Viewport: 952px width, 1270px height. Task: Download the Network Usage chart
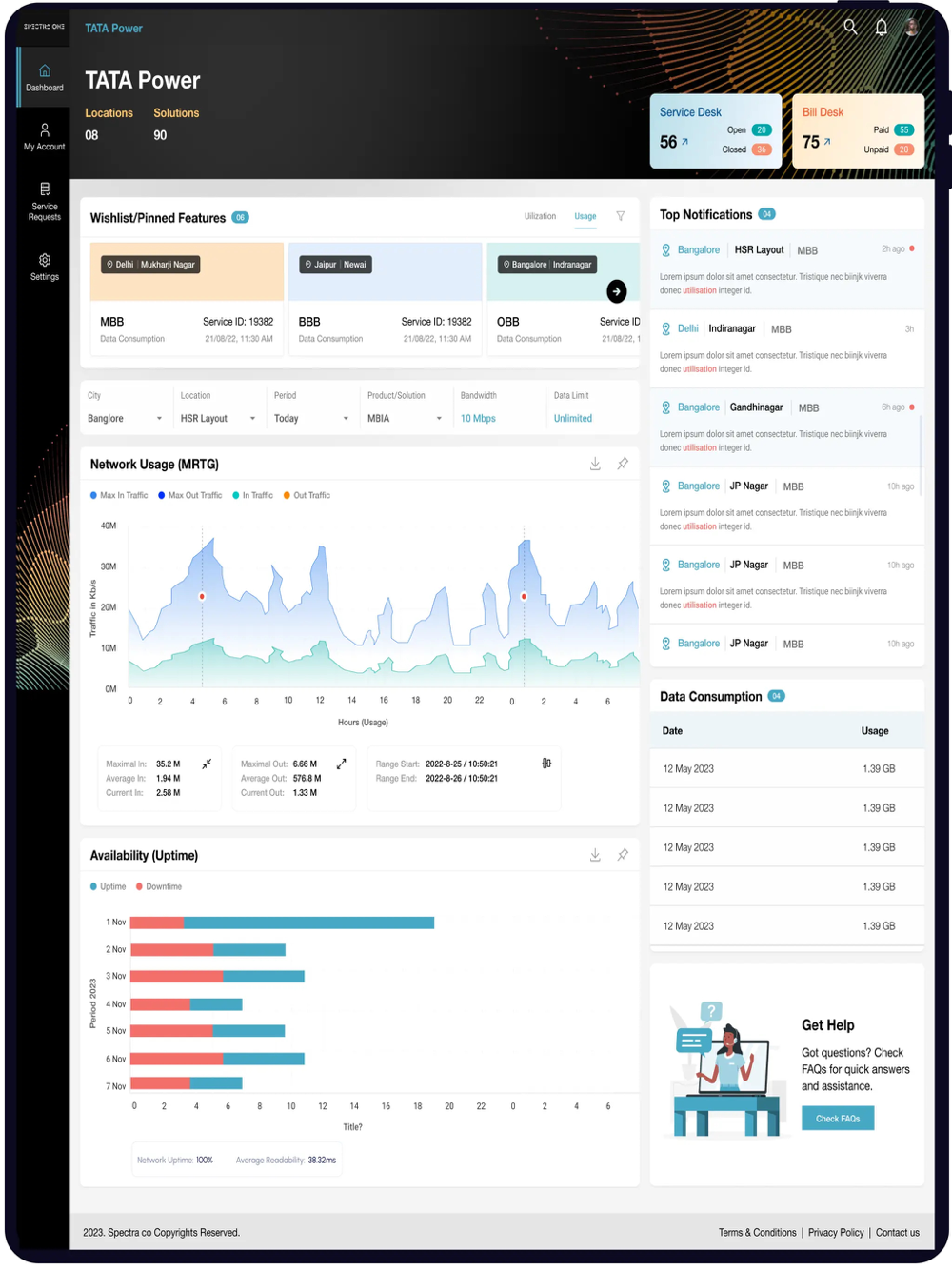pyautogui.click(x=595, y=464)
